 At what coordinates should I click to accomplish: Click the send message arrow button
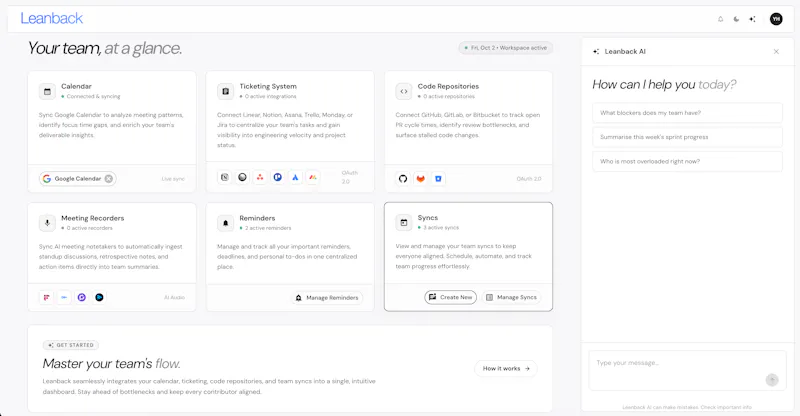[772, 380]
